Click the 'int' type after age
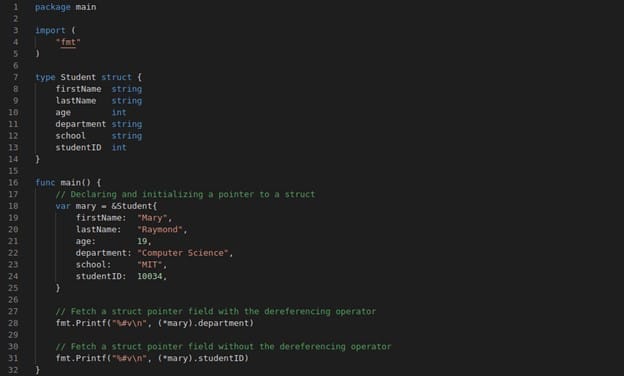 [119, 113]
